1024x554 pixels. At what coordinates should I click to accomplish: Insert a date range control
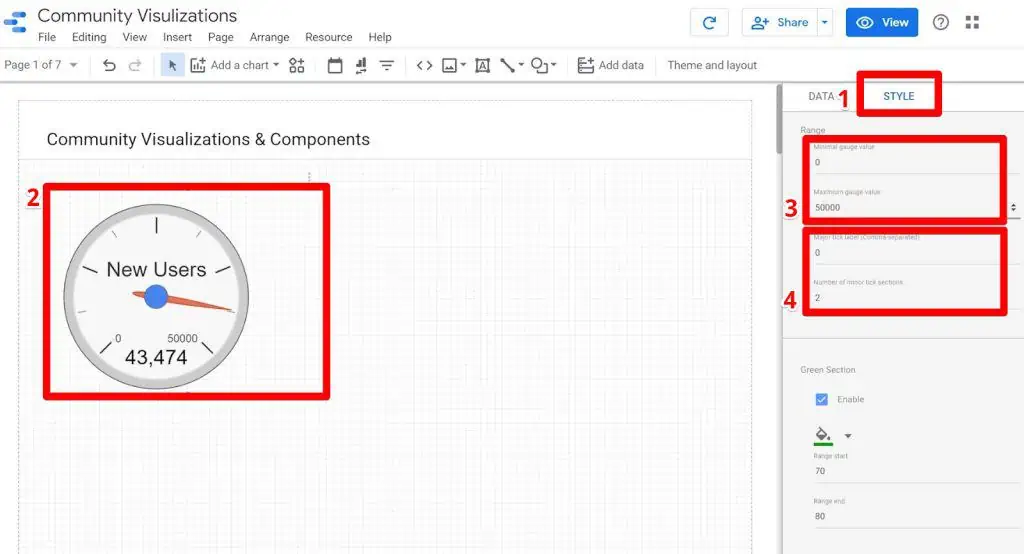coord(335,65)
